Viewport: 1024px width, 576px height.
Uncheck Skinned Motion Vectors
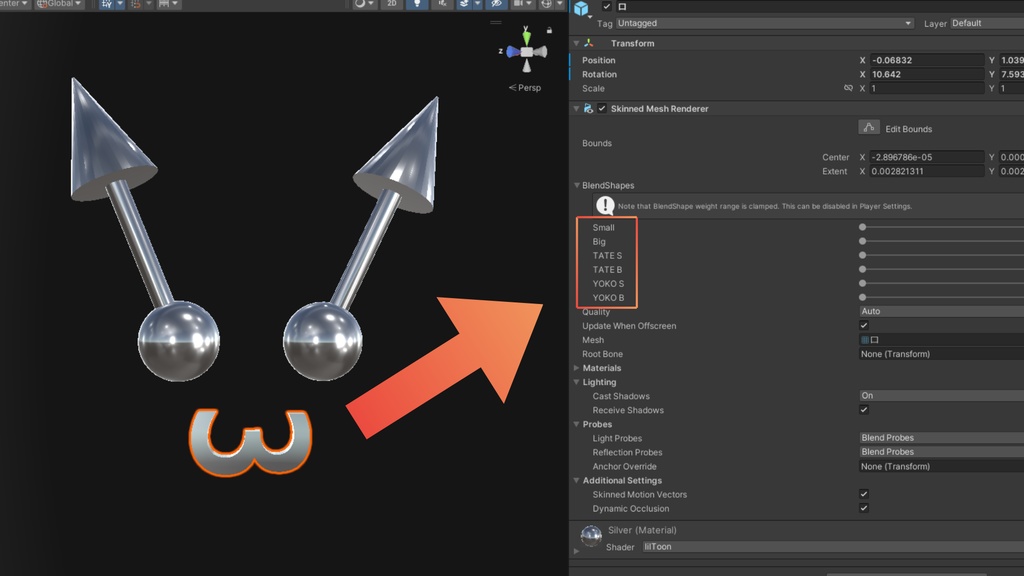[x=864, y=494]
